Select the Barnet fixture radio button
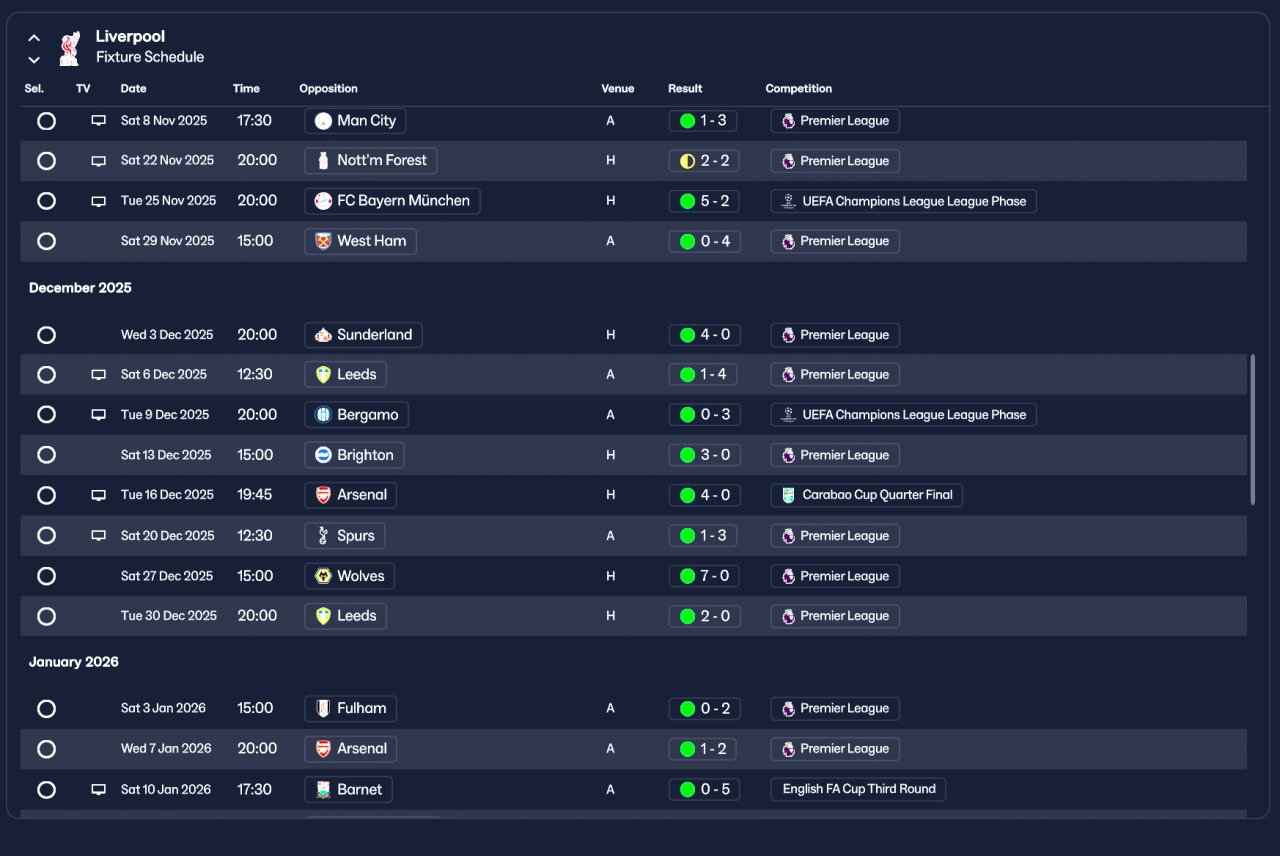 [x=46, y=789]
